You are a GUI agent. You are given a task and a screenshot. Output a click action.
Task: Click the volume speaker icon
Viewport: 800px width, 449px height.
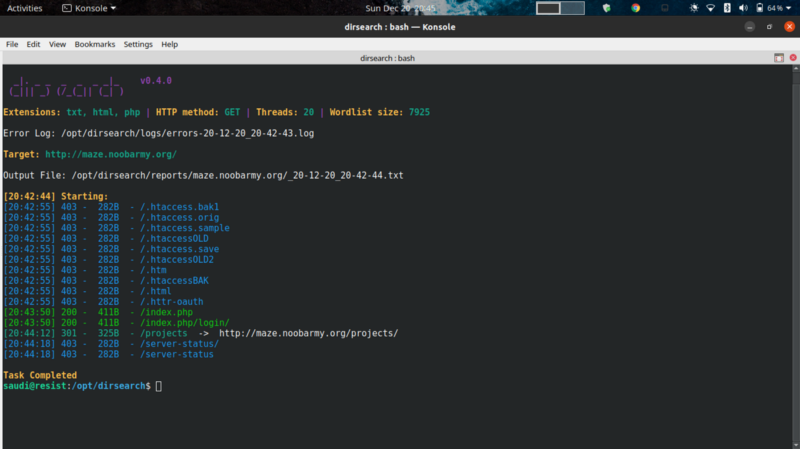point(743,8)
